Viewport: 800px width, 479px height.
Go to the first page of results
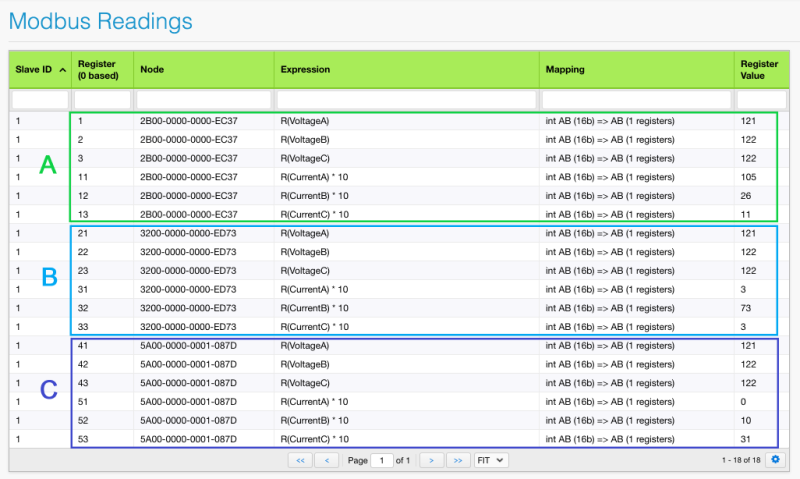tap(299, 460)
